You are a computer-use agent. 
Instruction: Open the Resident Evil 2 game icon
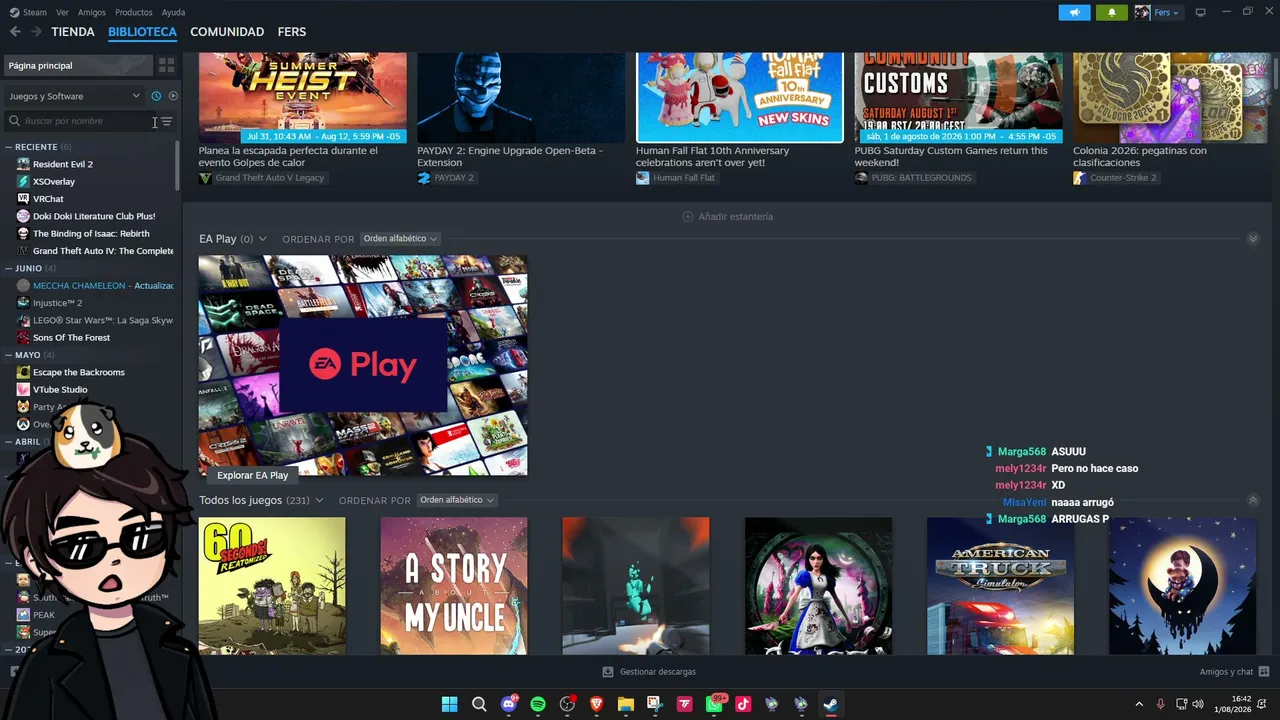(23, 164)
